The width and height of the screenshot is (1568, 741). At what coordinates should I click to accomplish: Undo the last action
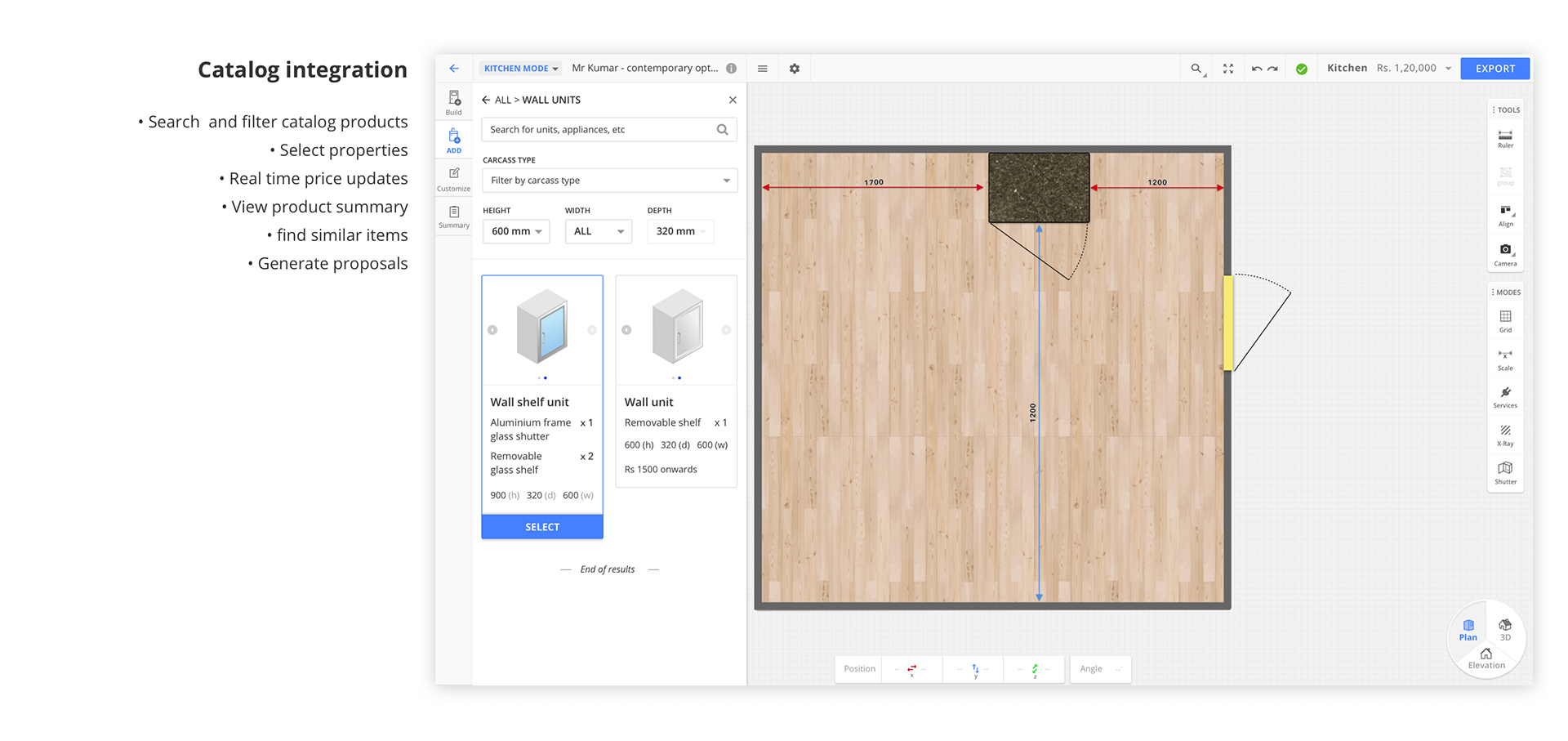tap(1257, 69)
